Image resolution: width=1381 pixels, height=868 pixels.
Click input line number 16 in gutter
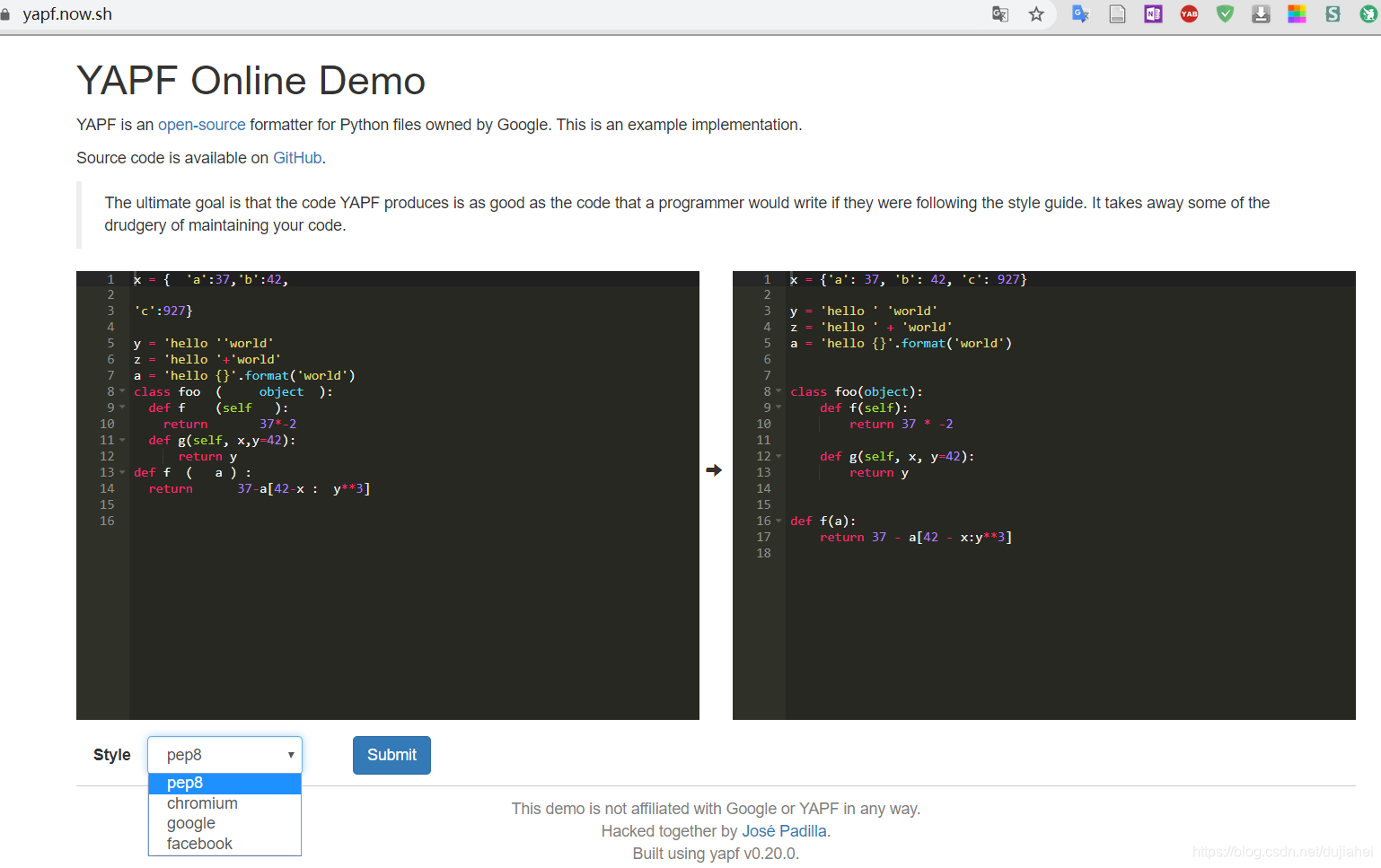tap(107, 521)
